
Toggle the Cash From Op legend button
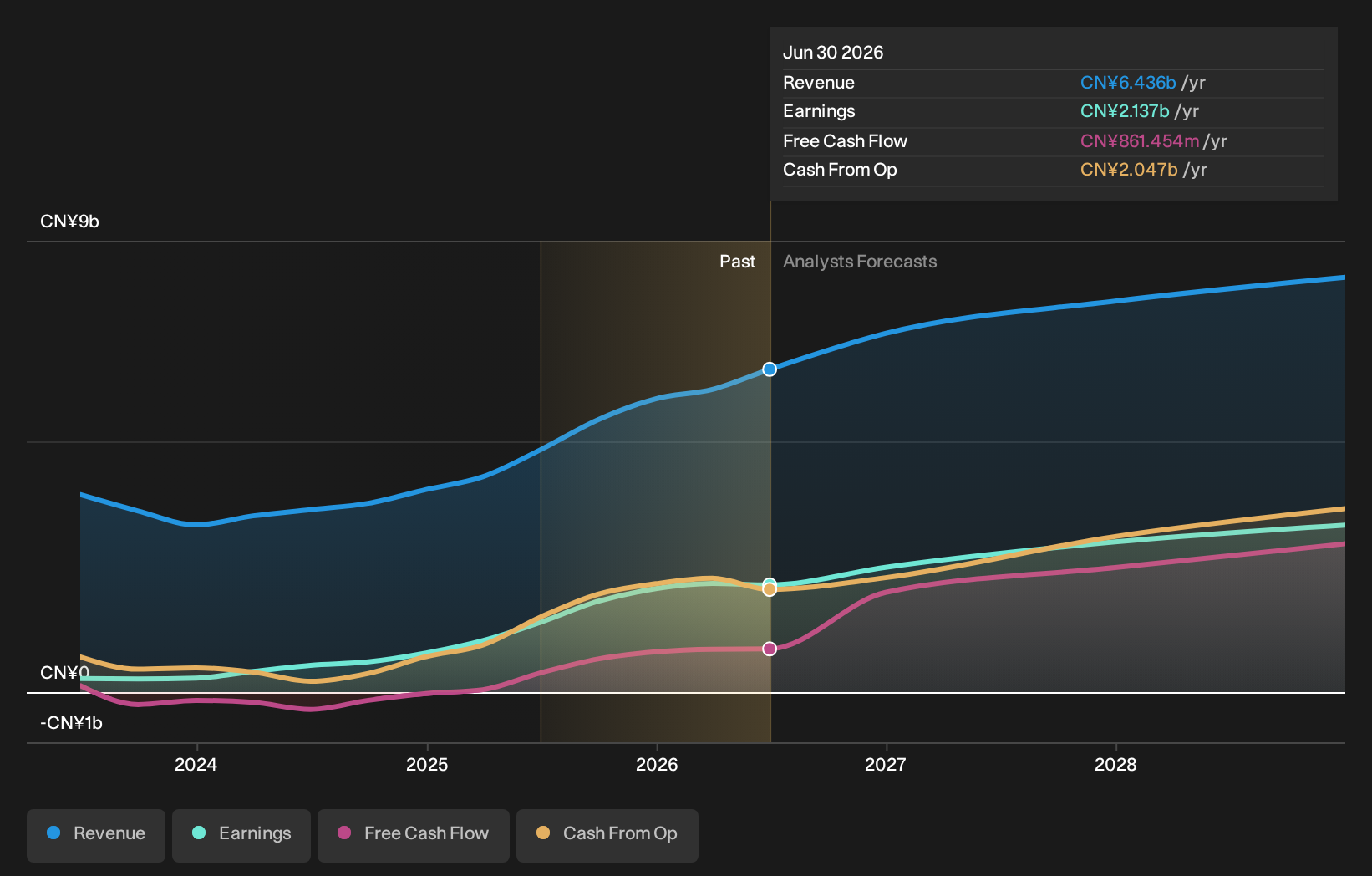(607, 835)
